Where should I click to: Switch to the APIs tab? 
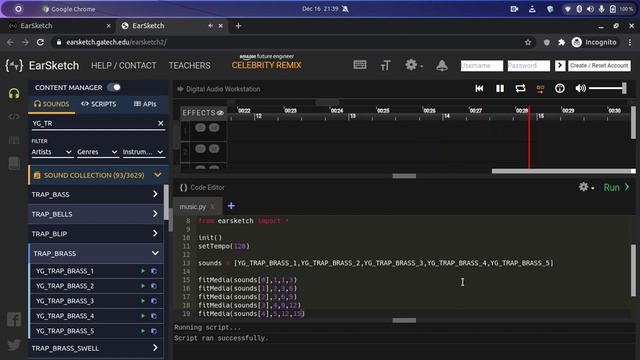tap(145, 104)
